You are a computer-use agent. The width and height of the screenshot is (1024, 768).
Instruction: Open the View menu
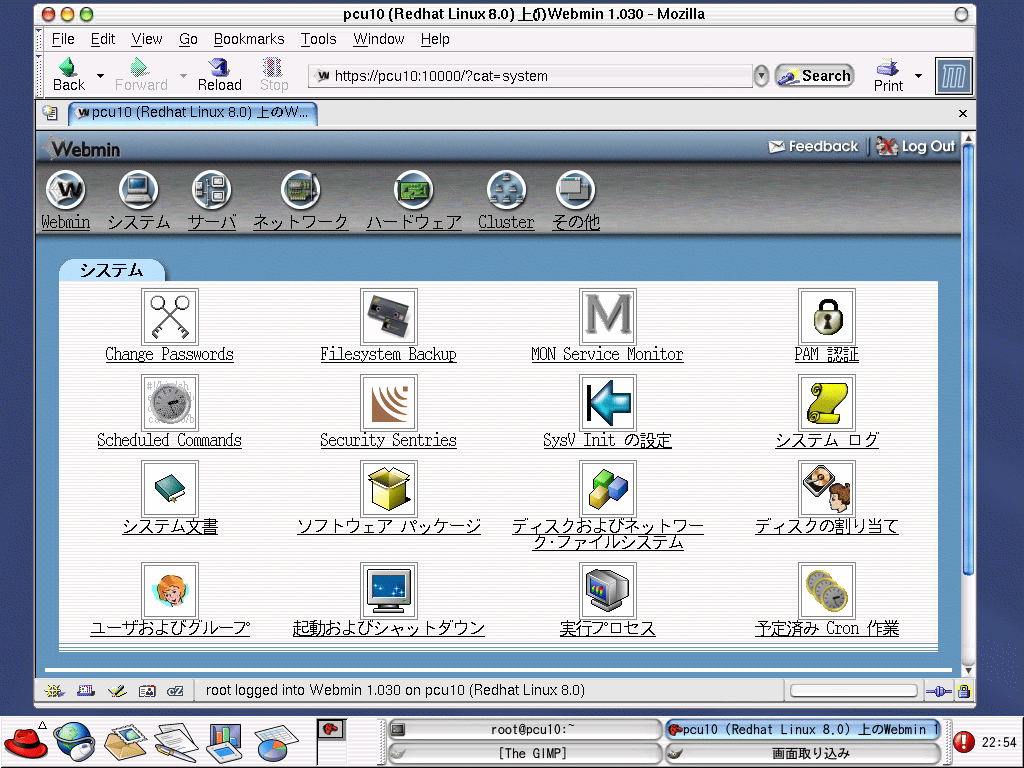[x=146, y=39]
